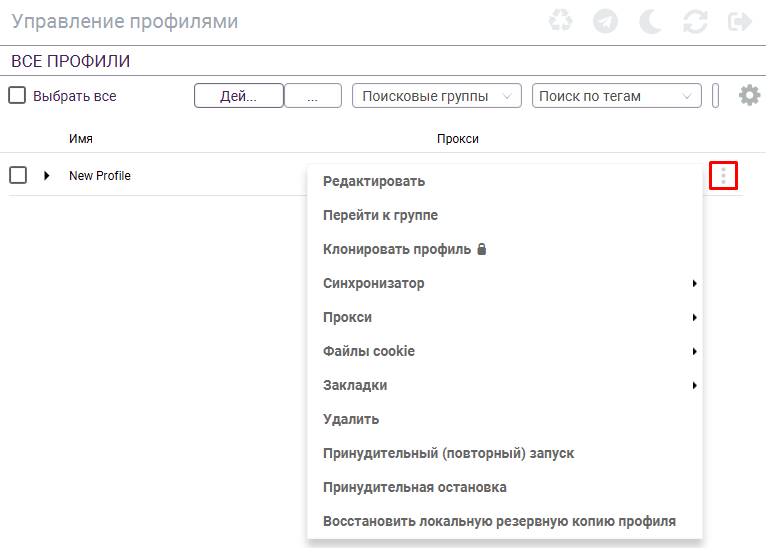766x548 pixels.
Task: Expand the 'Прокси' submenu in context menu
Action: pos(505,317)
